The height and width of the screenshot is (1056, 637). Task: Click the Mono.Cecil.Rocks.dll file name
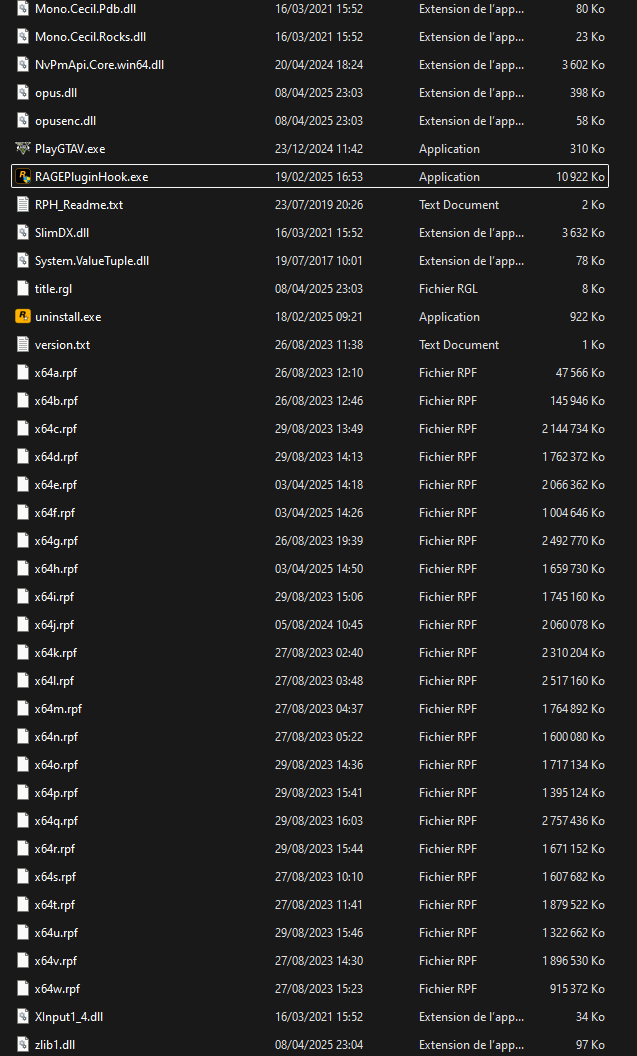[x=90, y=37]
